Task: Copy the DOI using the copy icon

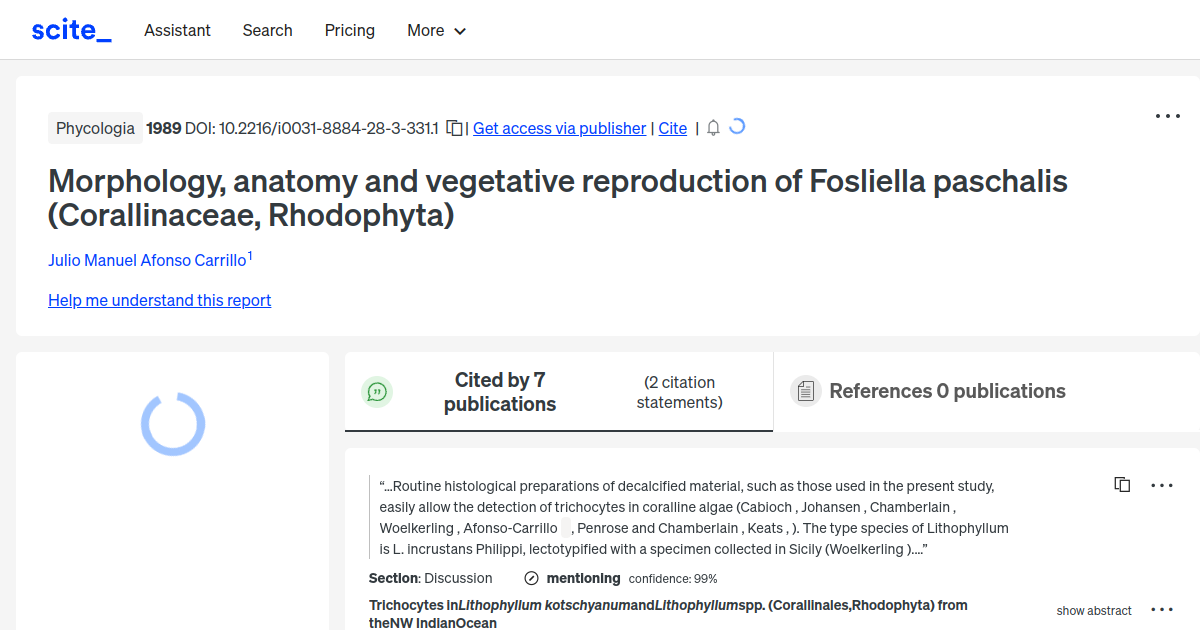Action: pyautogui.click(x=454, y=128)
